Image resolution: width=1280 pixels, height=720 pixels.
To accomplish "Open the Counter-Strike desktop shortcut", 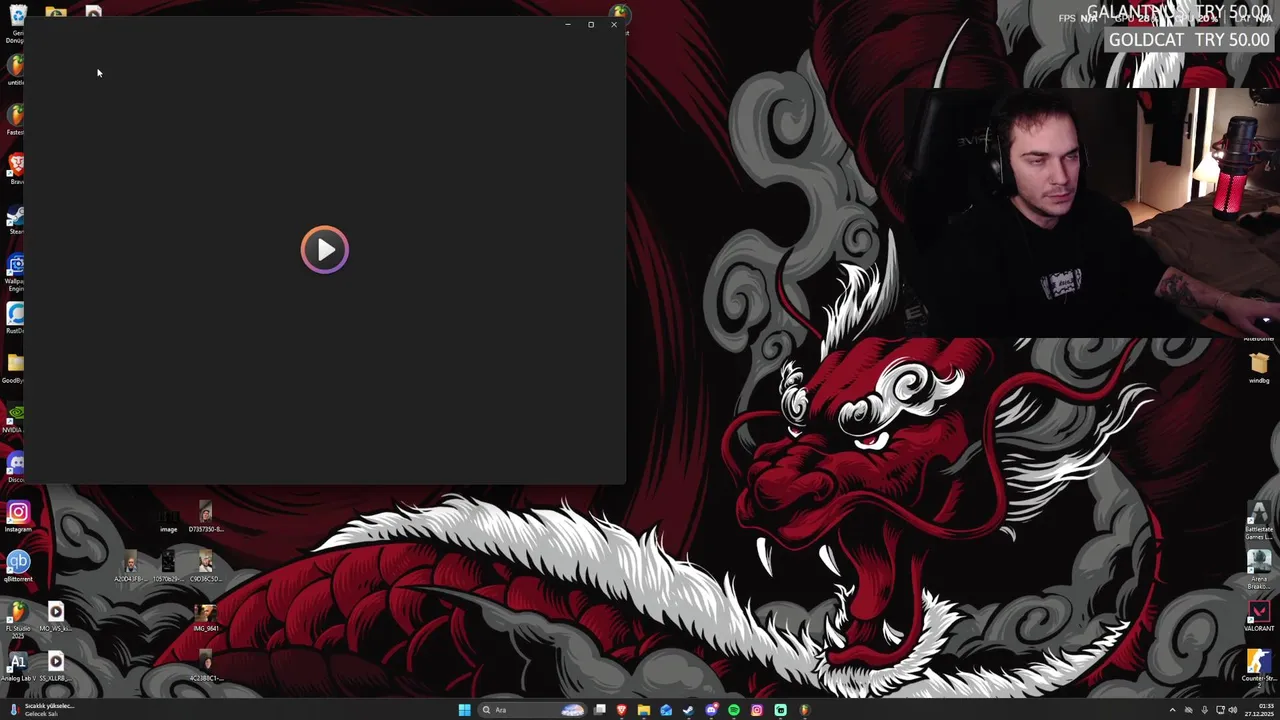I will (x=1259, y=667).
